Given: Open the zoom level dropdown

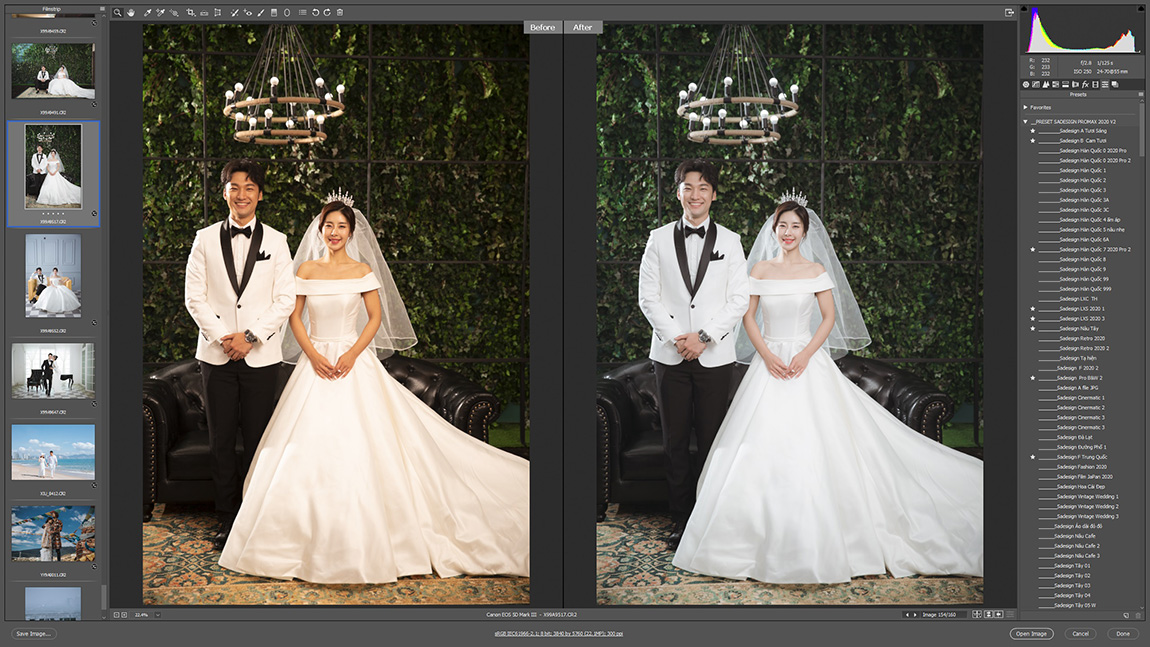Looking at the screenshot, I should coord(158,615).
